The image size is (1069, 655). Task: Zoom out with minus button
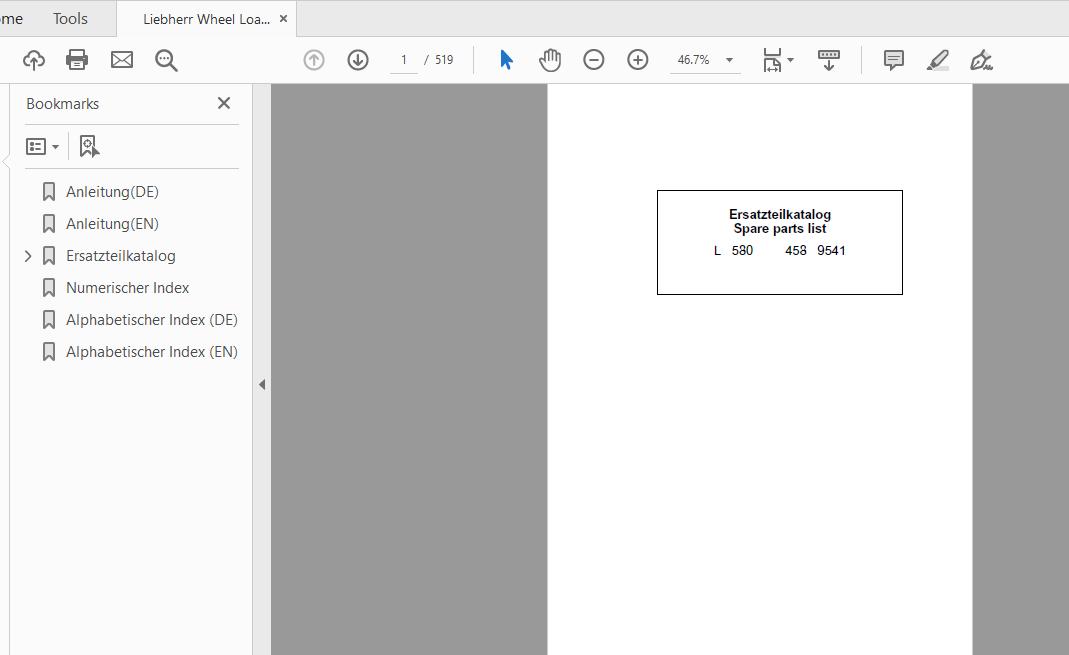[594, 60]
